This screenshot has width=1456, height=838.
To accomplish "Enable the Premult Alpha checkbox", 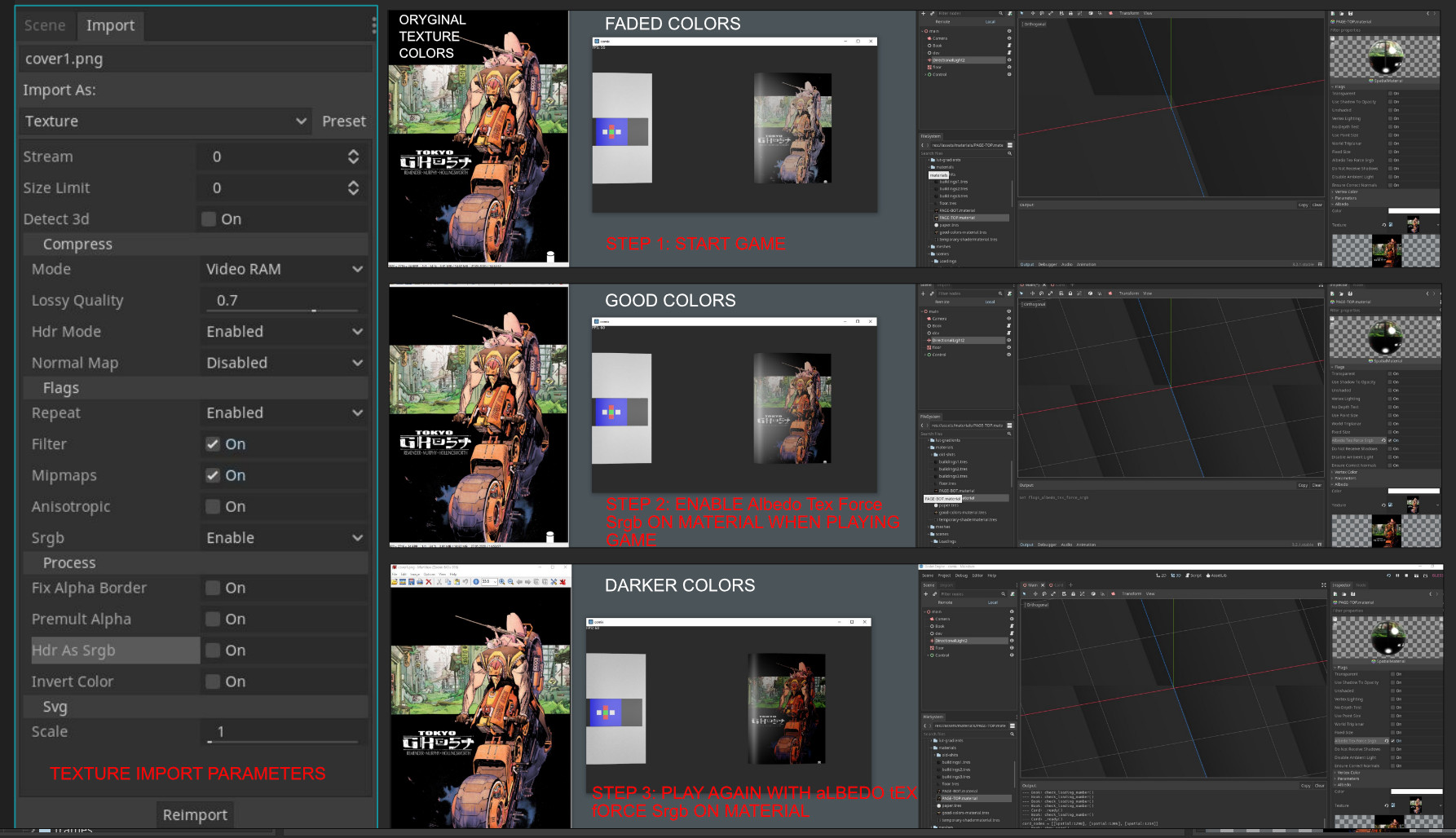I will (x=213, y=619).
